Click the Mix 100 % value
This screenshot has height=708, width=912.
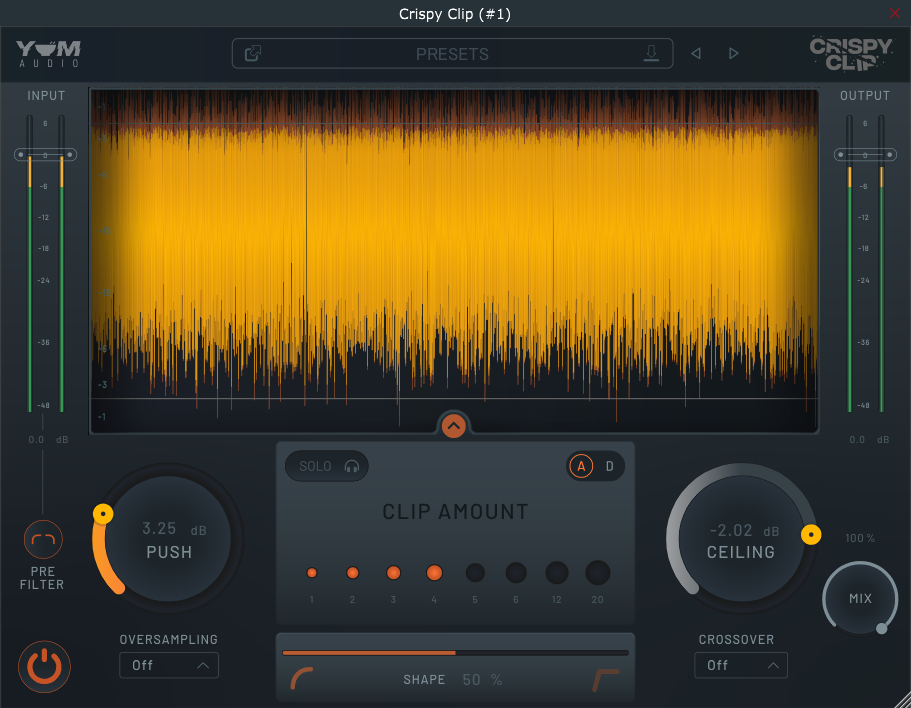point(860,538)
